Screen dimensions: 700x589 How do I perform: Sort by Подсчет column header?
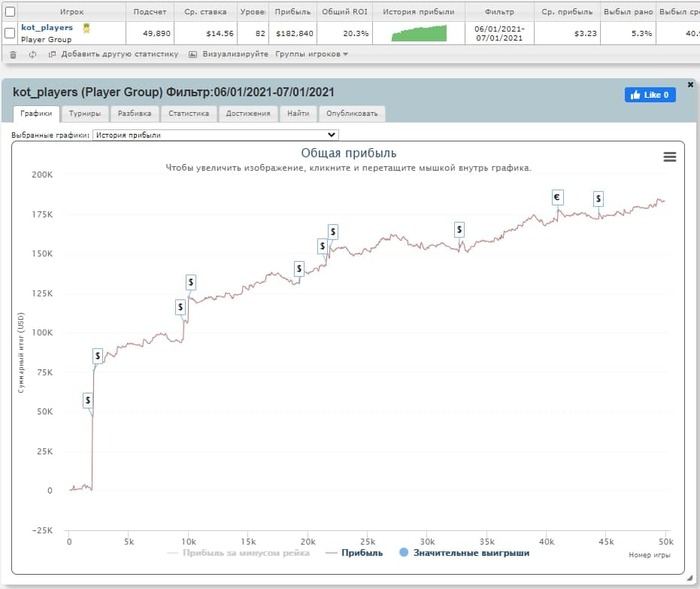pyautogui.click(x=150, y=12)
